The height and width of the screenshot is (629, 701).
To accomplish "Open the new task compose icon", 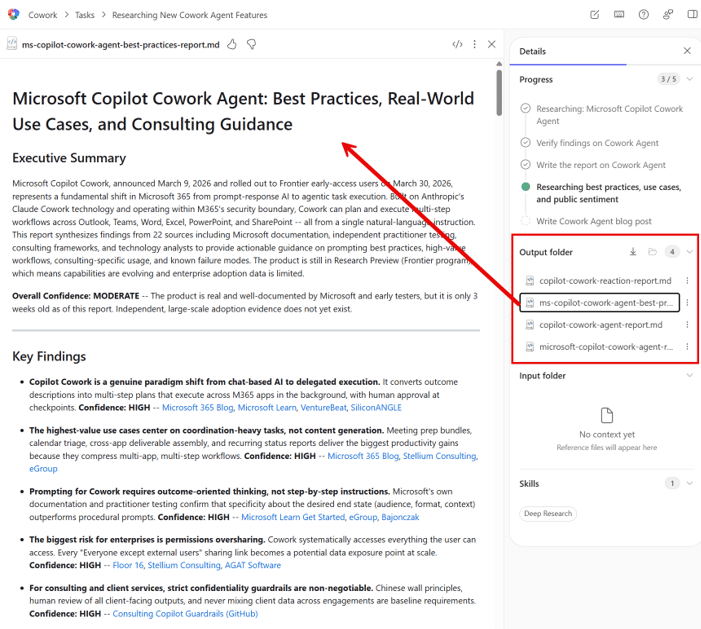I will pyautogui.click(x=595, y=15).
